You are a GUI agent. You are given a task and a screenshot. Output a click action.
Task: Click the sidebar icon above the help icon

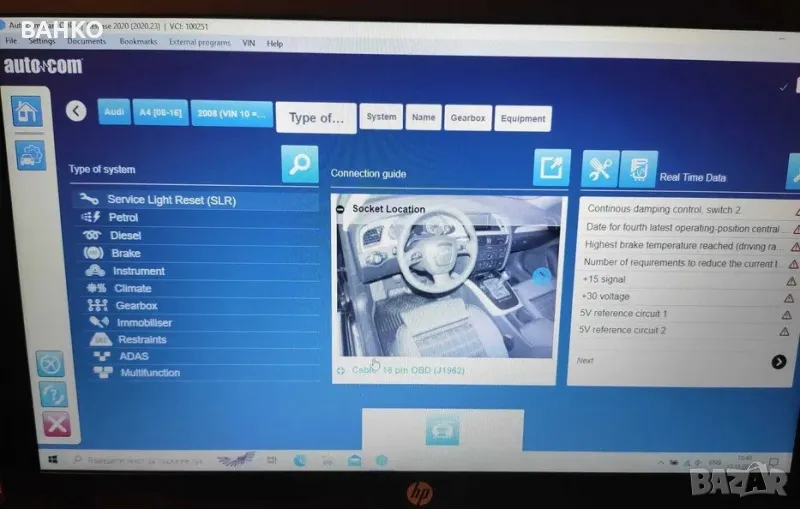[x=50, y=364]
